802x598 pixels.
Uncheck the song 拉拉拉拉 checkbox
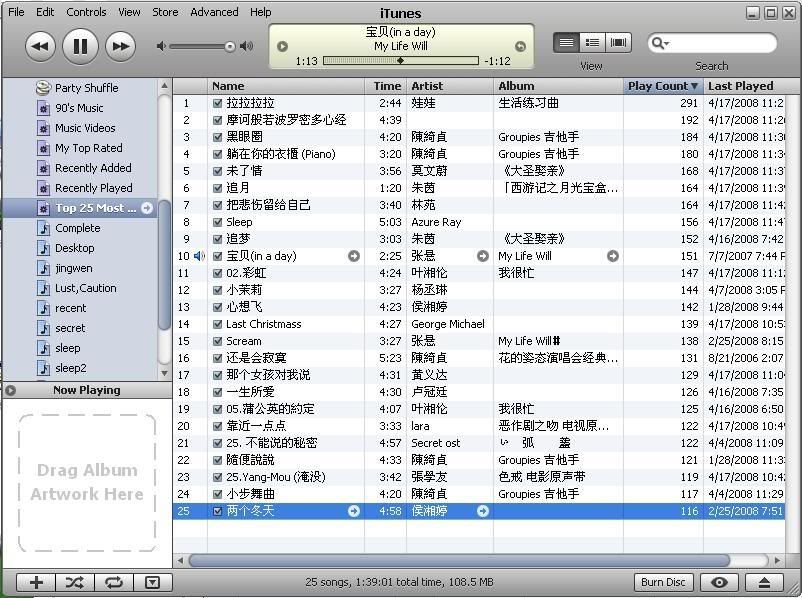217,103
